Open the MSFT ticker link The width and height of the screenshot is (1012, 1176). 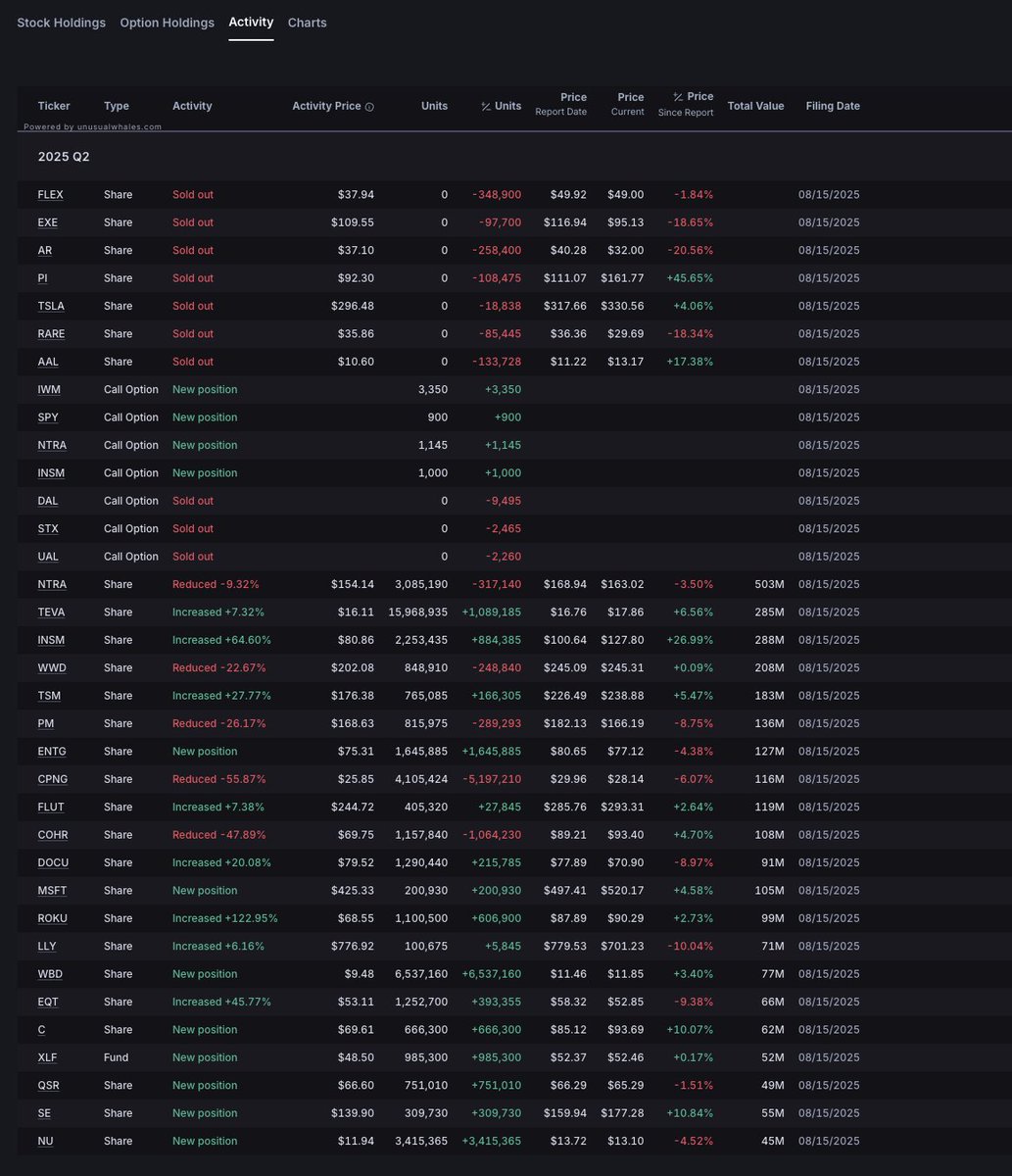[x=52, y=891]
